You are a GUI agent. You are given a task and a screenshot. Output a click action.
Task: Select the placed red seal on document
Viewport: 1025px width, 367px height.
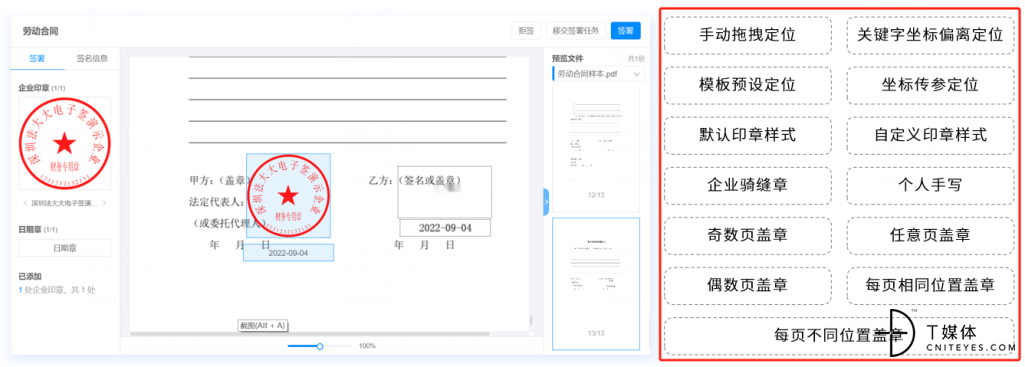point(288,196)
